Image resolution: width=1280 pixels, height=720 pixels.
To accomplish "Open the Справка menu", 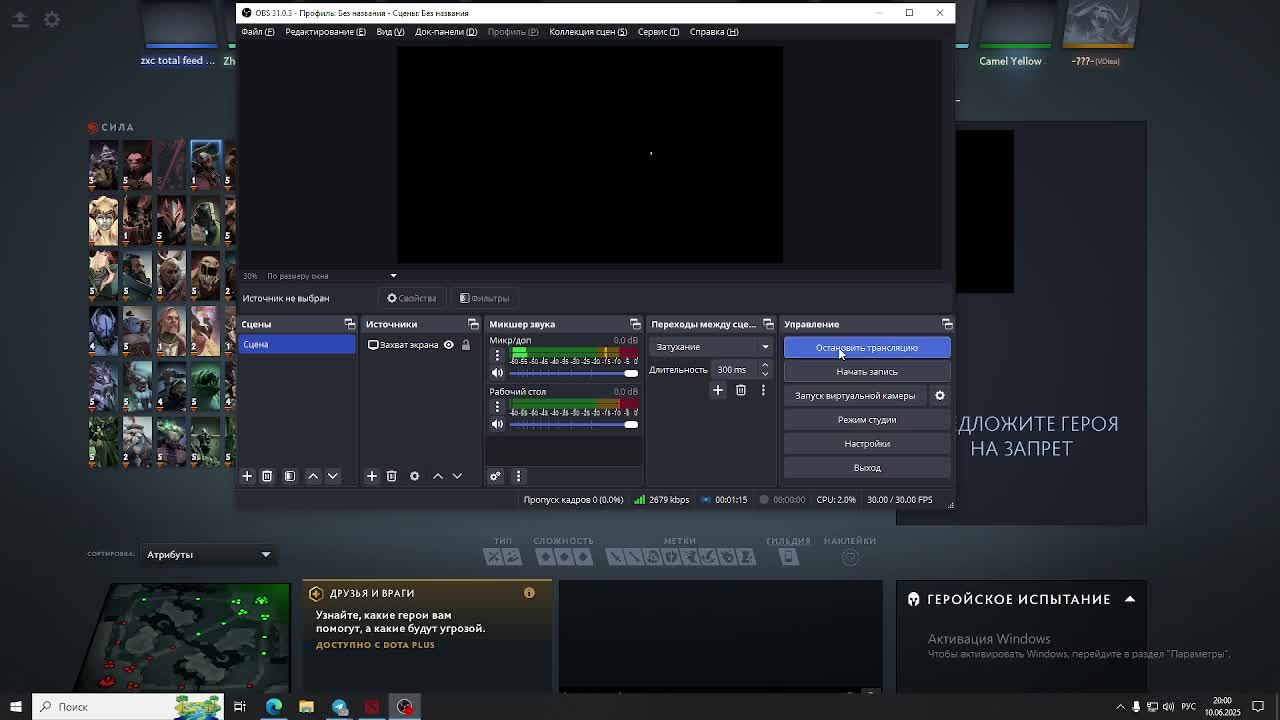I will [x=714, y=32].
